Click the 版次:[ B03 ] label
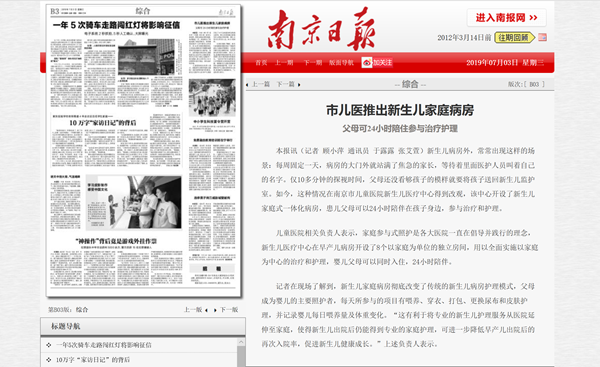This screenshot has width=600, height=367. pos(526,84)
